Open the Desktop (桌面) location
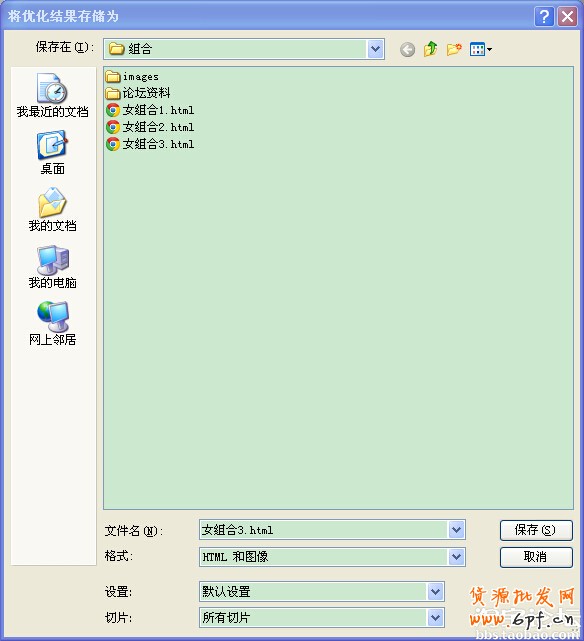 (52, 153)
